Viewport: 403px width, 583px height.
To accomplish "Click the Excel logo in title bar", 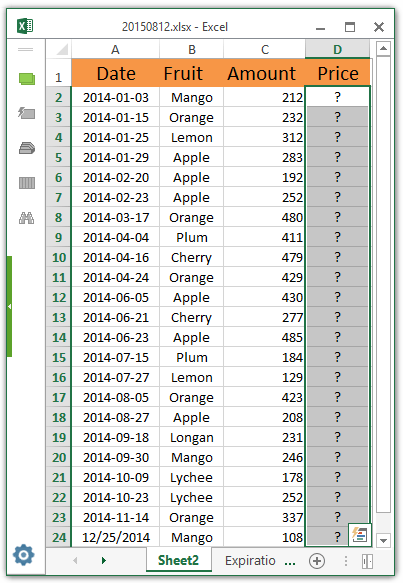I will tap(25, 26).
